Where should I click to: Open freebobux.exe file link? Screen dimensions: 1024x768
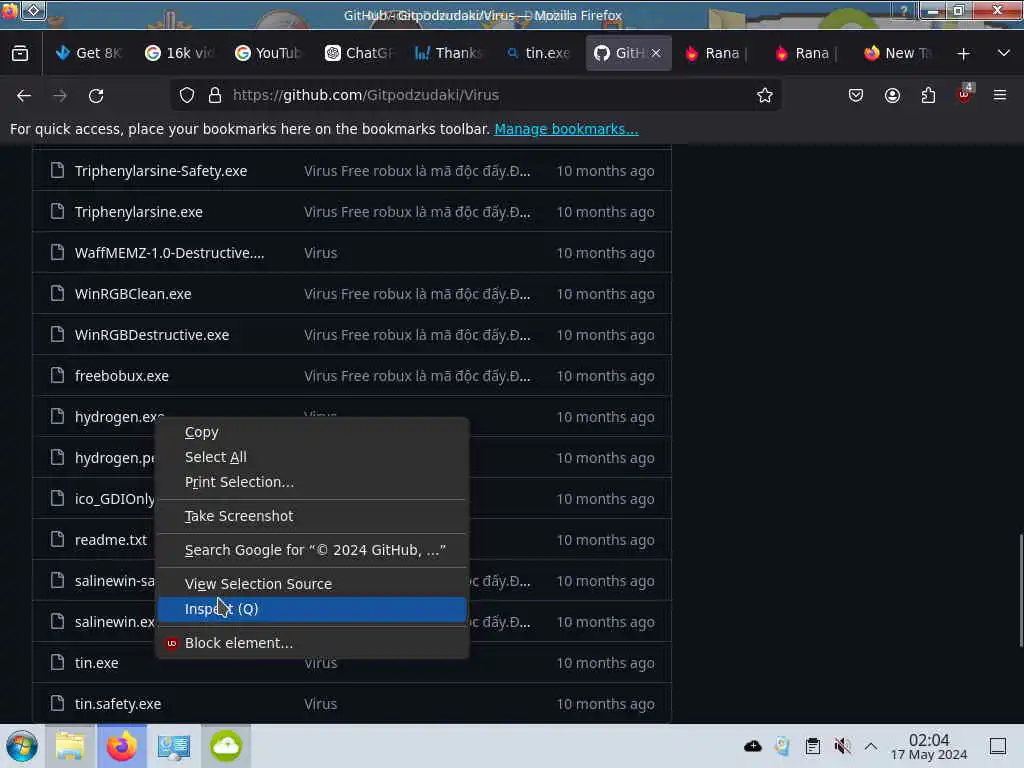(121, 376)
